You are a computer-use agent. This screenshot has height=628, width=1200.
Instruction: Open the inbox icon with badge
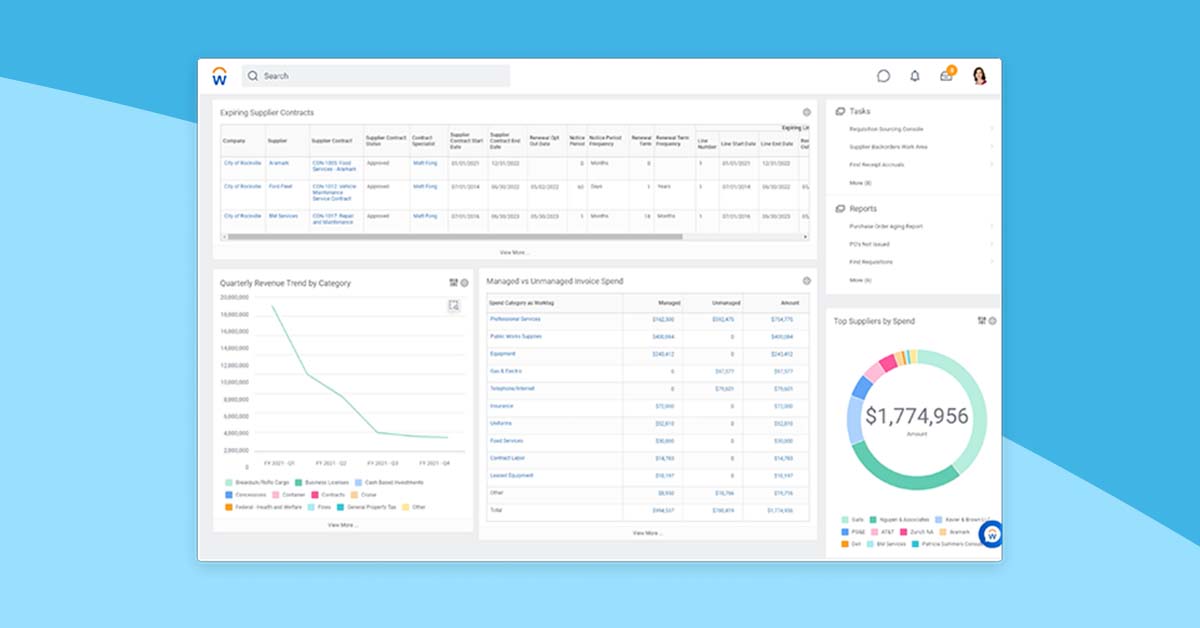coord(945,75)
